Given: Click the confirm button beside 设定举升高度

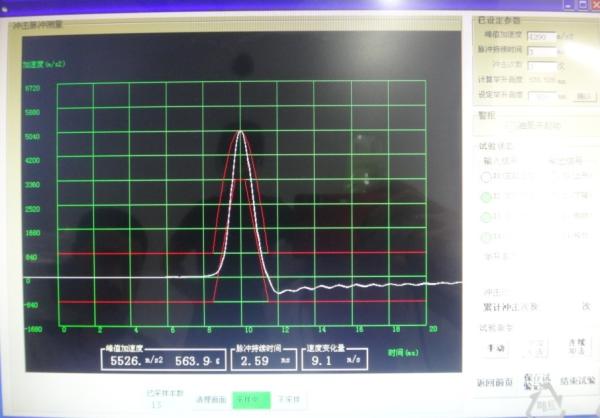Looking at the screenshot, I should (584, 96).
